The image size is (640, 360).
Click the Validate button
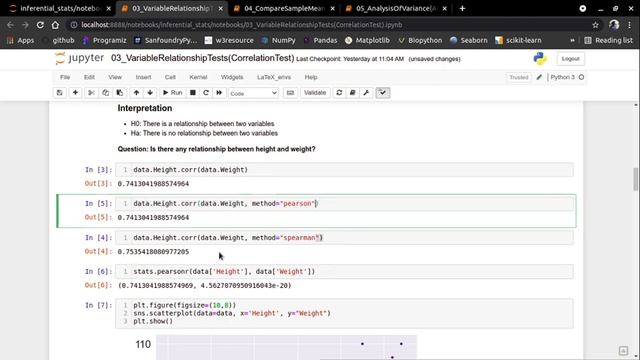coord(315,93)
